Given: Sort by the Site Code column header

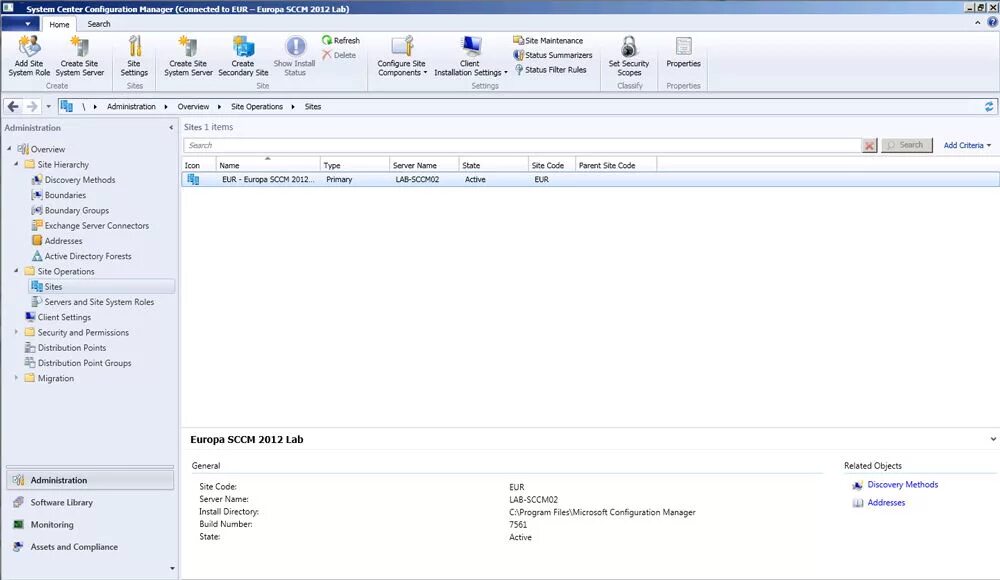Looking at the screenshot, I should tap(552, 165).
